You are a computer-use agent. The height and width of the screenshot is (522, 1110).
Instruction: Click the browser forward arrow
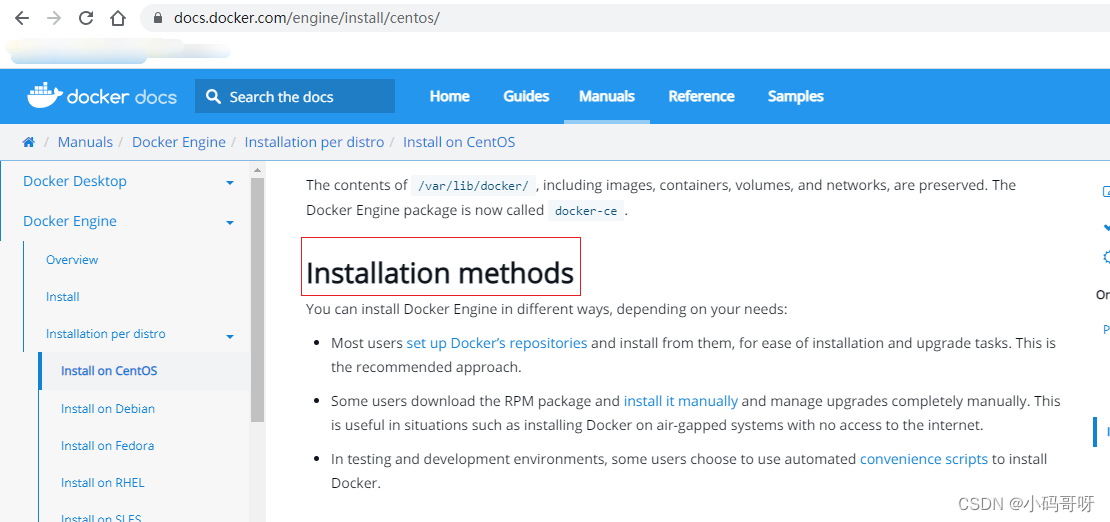pyautogui.click(x=54, y=18)
